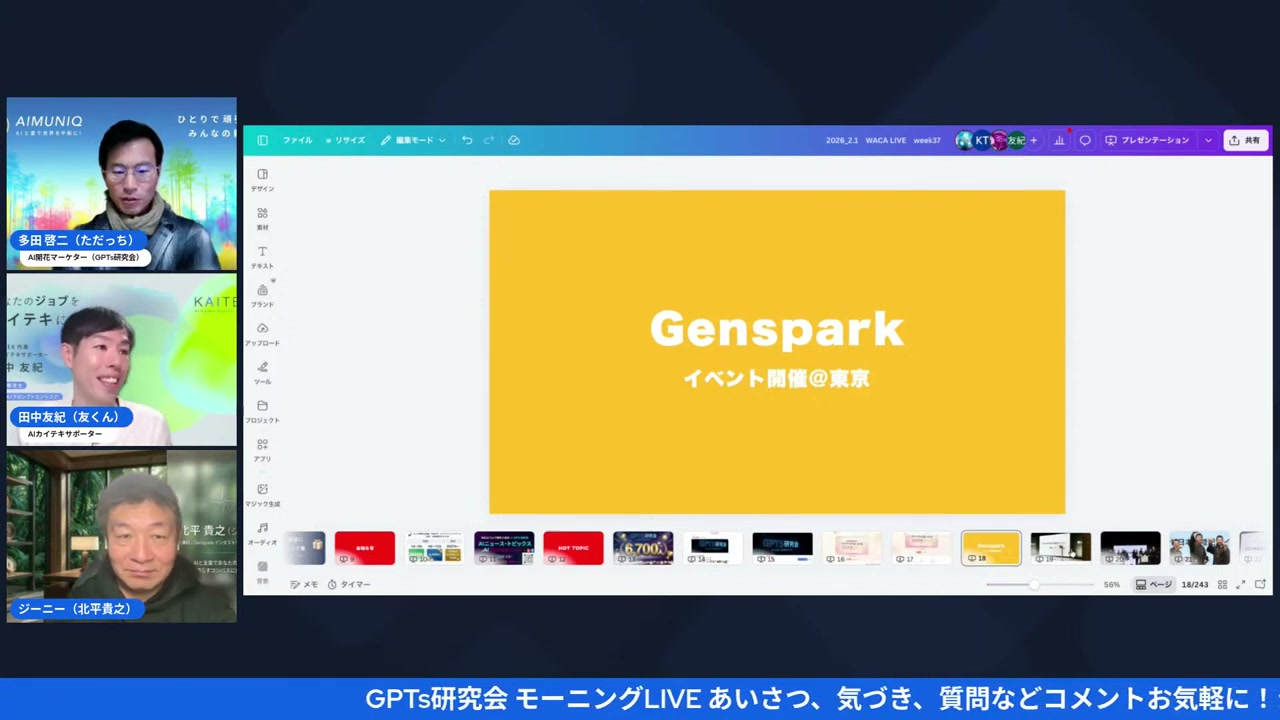Screen dimensions: 1280x720
Task: Select the アップロード (Uploads) sidebar icon
Action: click(262, 334)
